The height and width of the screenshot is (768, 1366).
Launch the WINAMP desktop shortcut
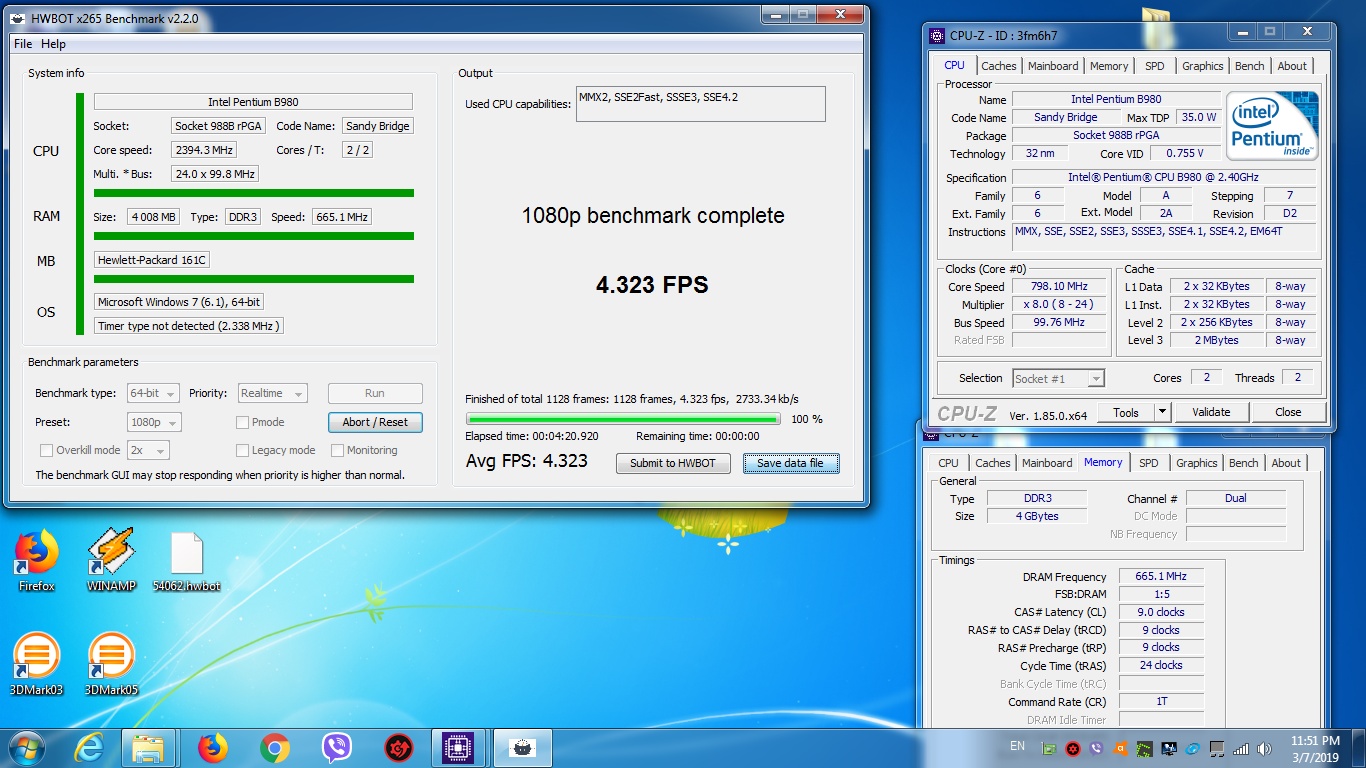(x=111, y=560)
